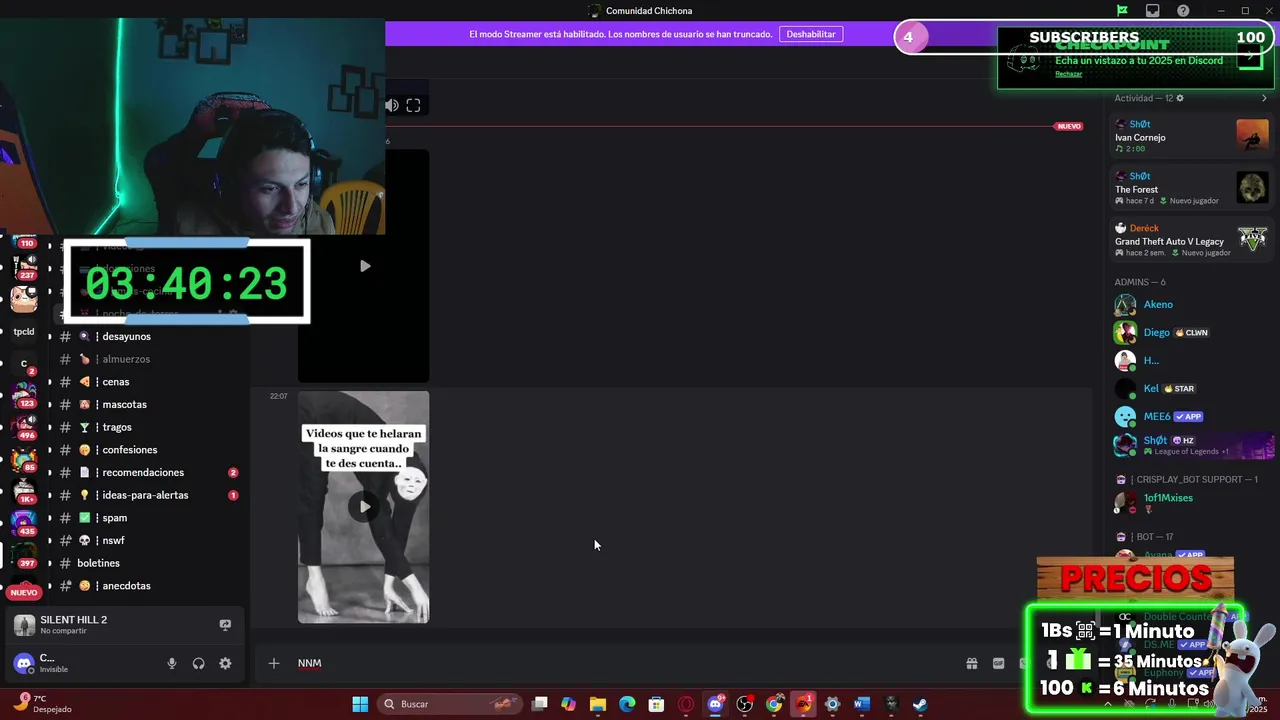Open Microsoft Edge from taskbar

click(x=627, y=704)
